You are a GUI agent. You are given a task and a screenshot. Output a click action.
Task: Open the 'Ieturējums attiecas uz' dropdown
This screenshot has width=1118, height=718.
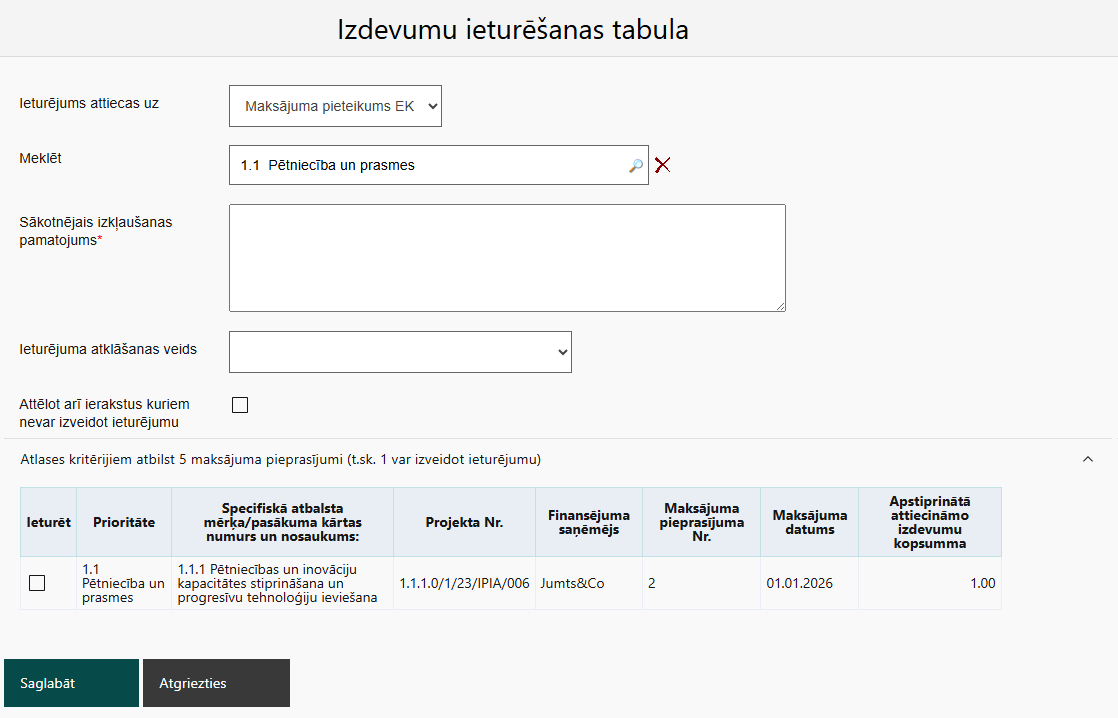(335, 106)
